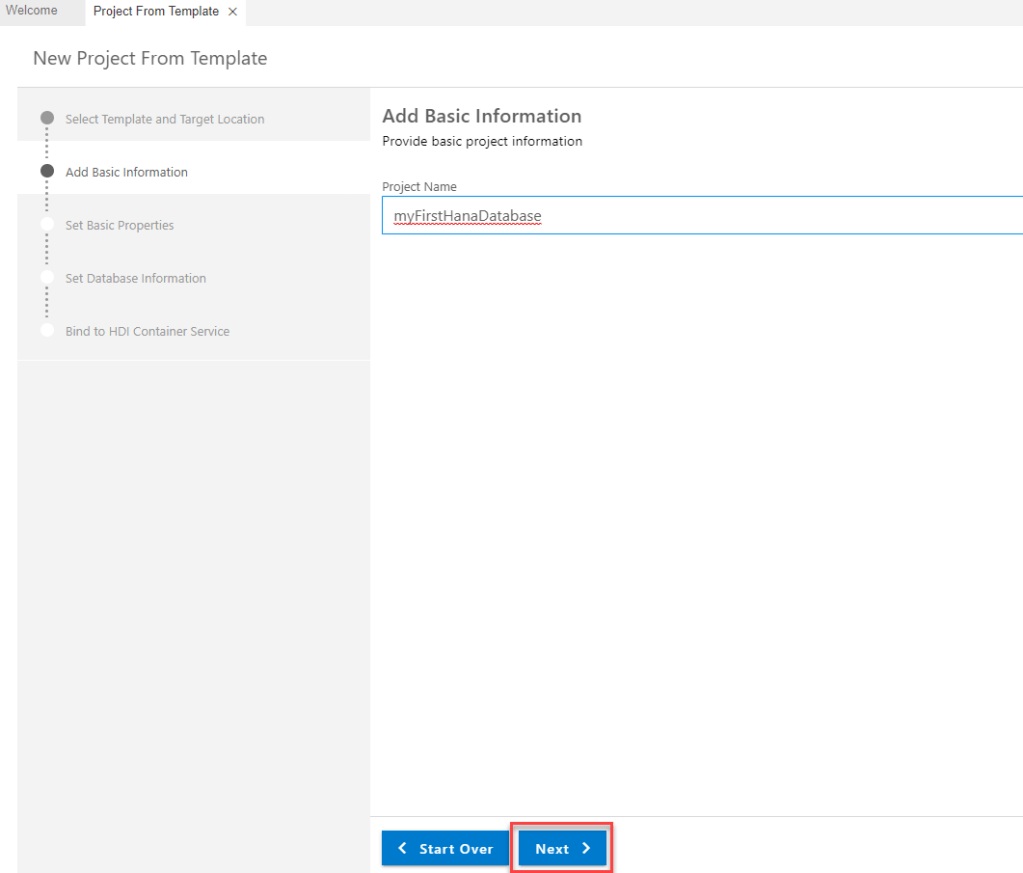This screenshot has height=873, width=1023.
Task: Open Bind to HDI Container Service step
Action: 147,331
